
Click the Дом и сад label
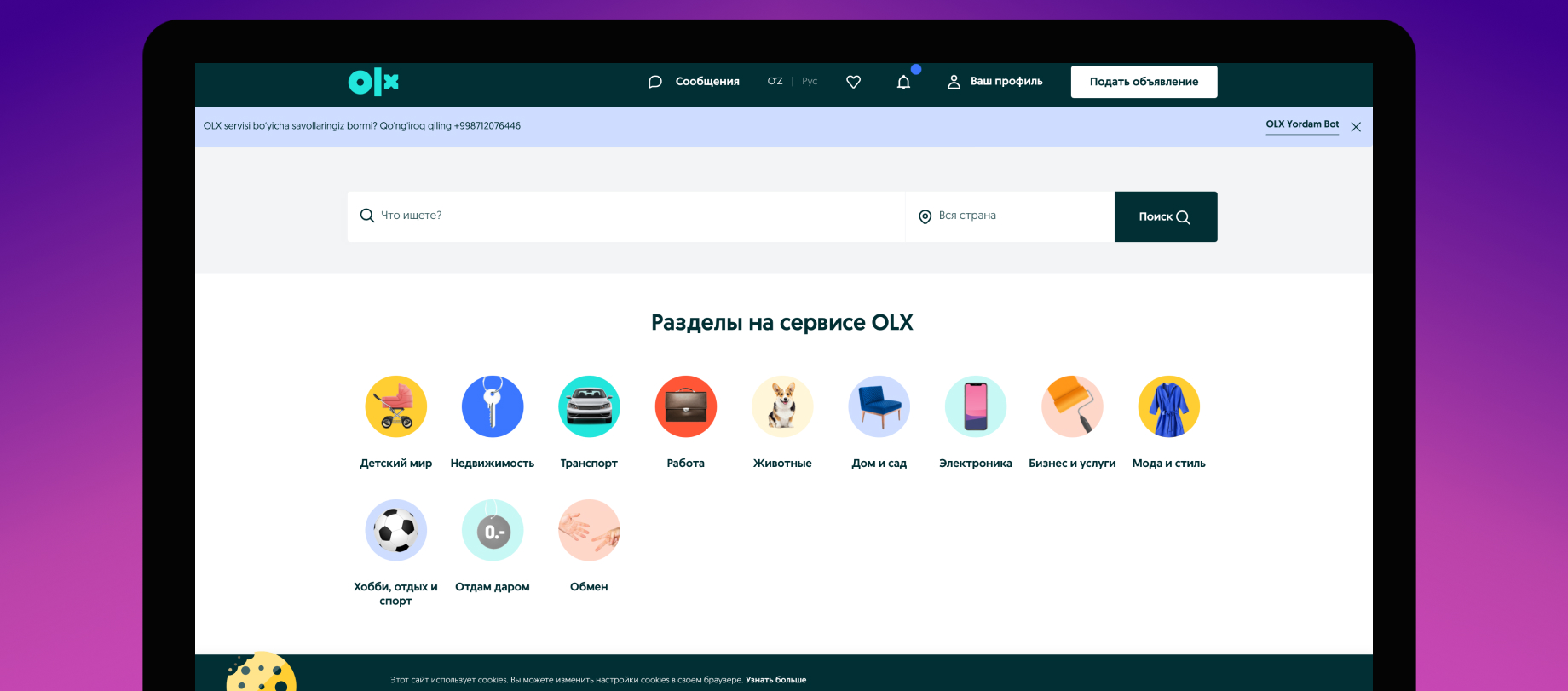(879, 464)
